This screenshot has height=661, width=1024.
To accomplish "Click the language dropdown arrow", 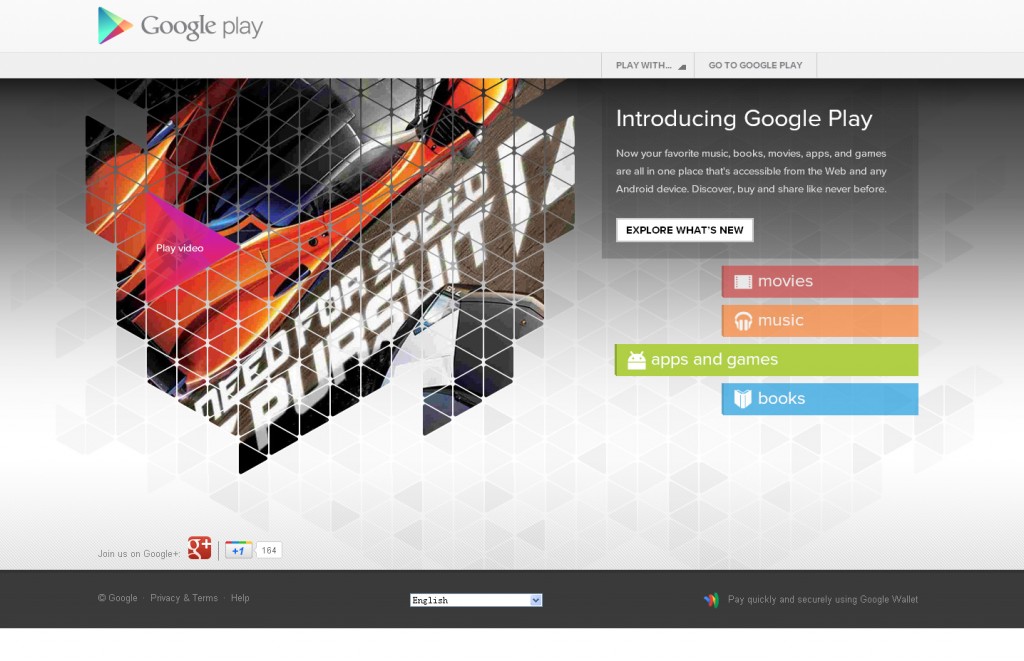I will 536,600.
